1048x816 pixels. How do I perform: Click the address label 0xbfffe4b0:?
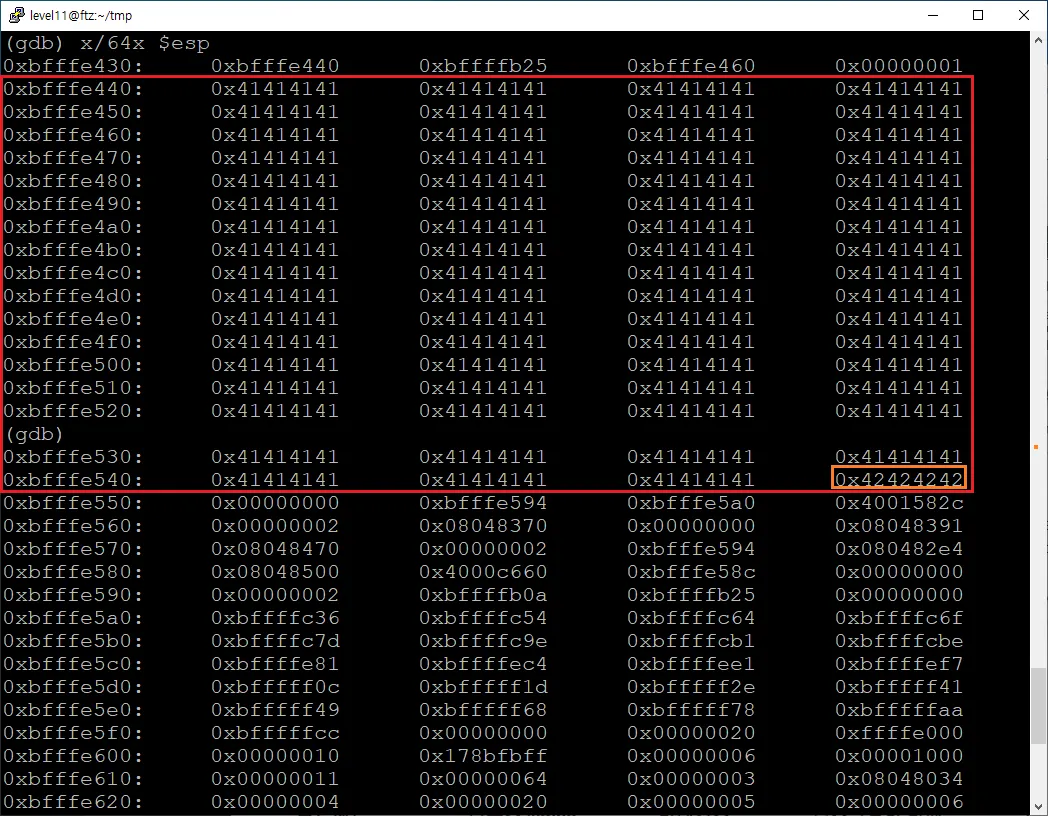coord(73,250)
